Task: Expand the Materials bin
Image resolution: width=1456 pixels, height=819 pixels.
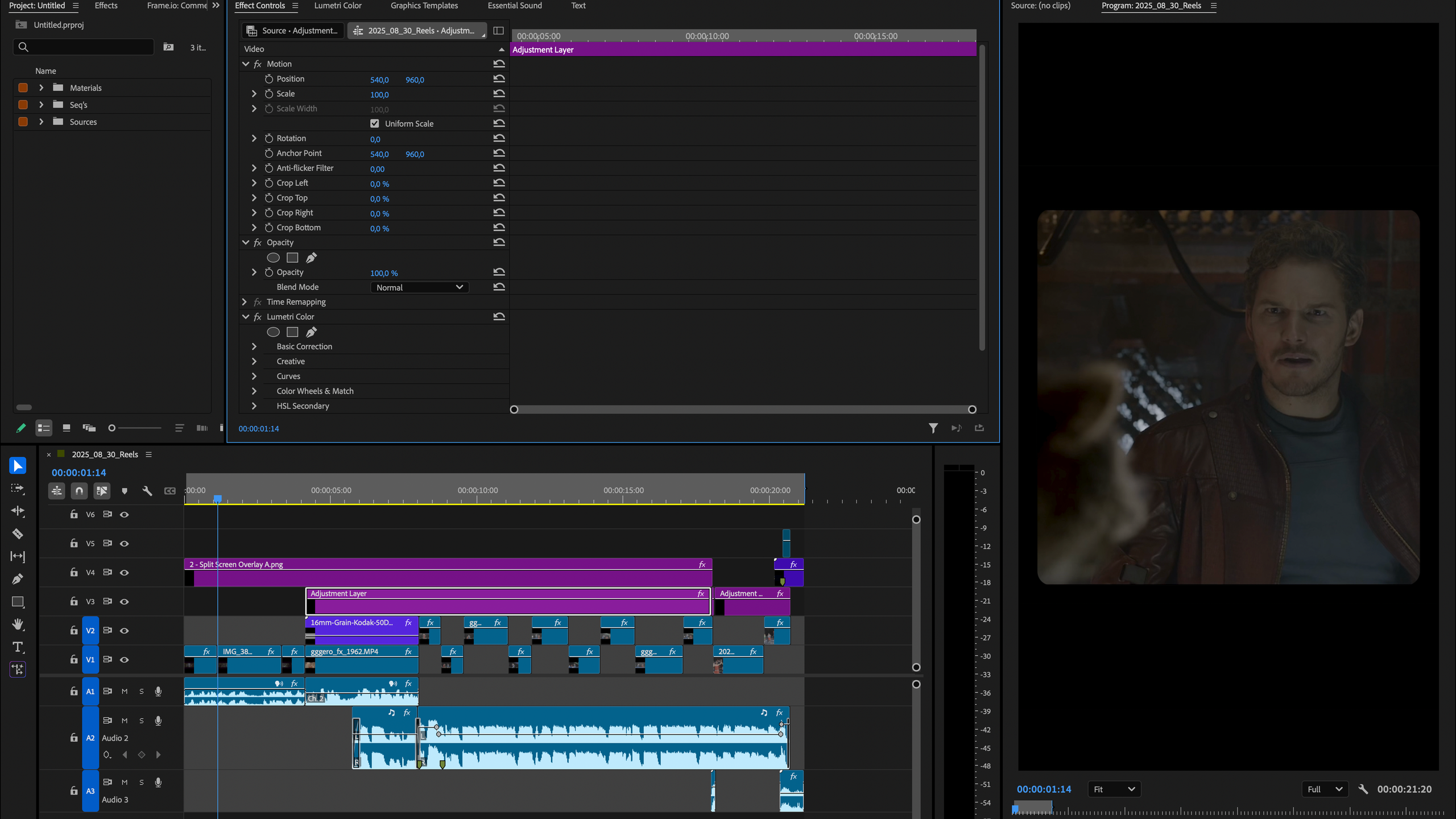Action: [41, 88]
